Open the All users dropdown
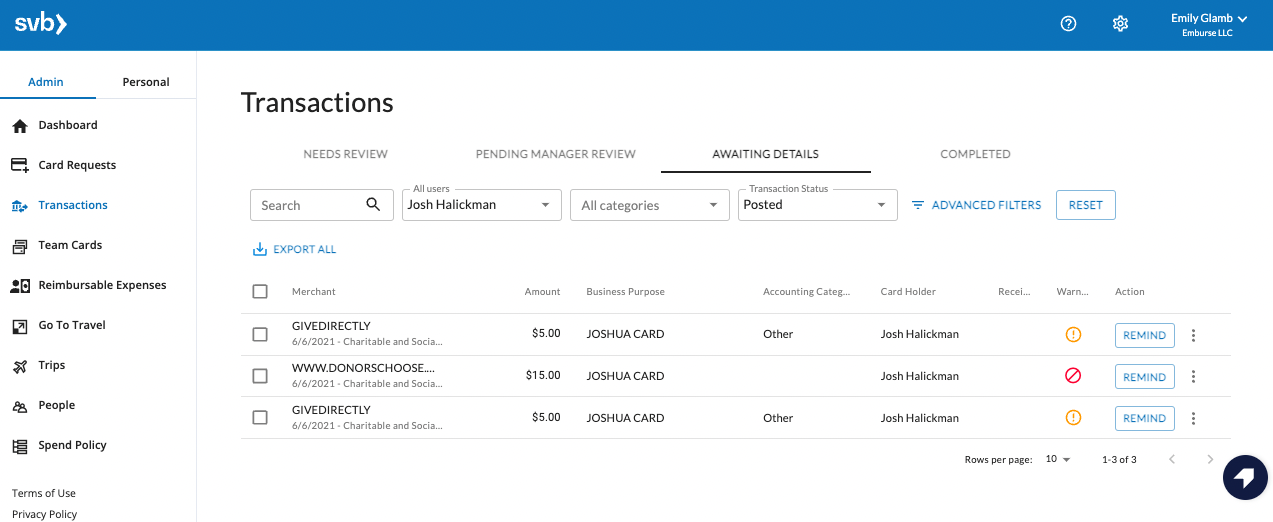Viewport: 1273px width, 522px height. click(482, 205)
